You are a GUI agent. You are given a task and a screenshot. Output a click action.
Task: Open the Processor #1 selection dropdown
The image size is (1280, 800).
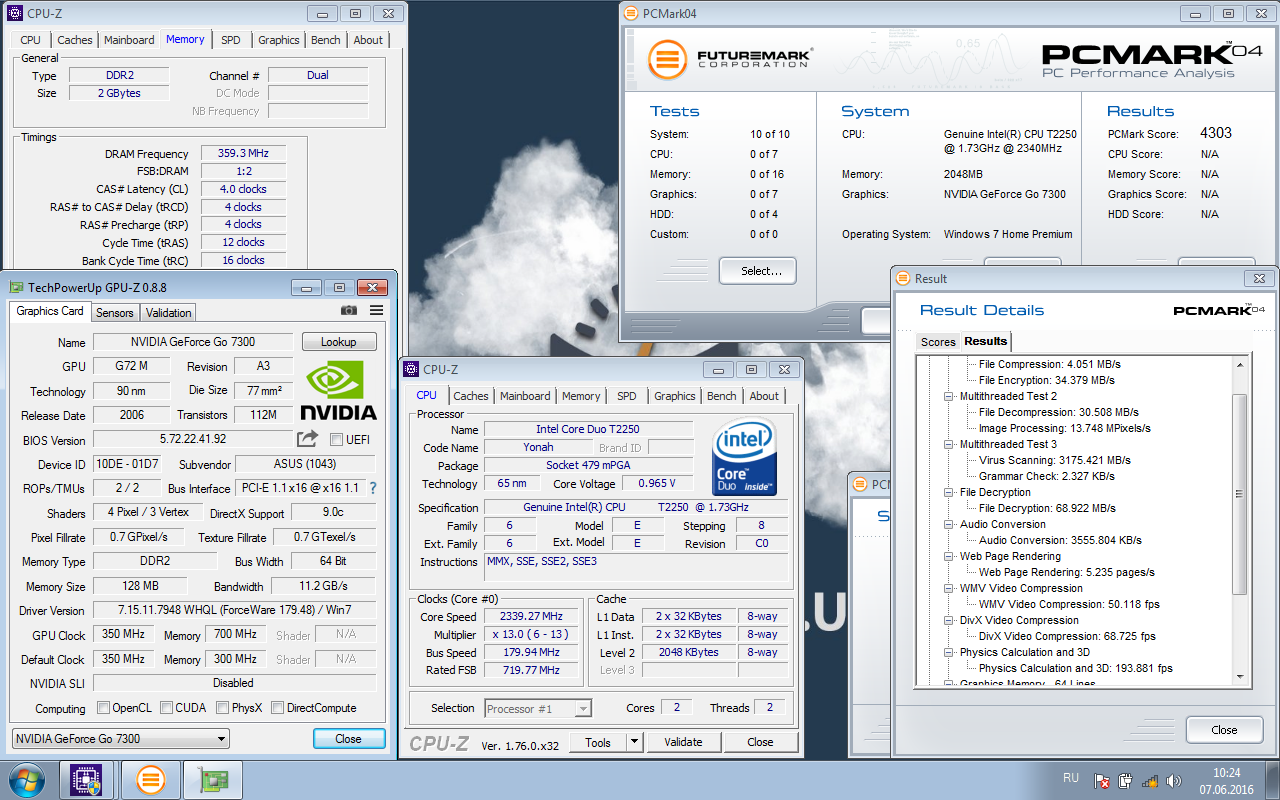[x=538, y=708]
